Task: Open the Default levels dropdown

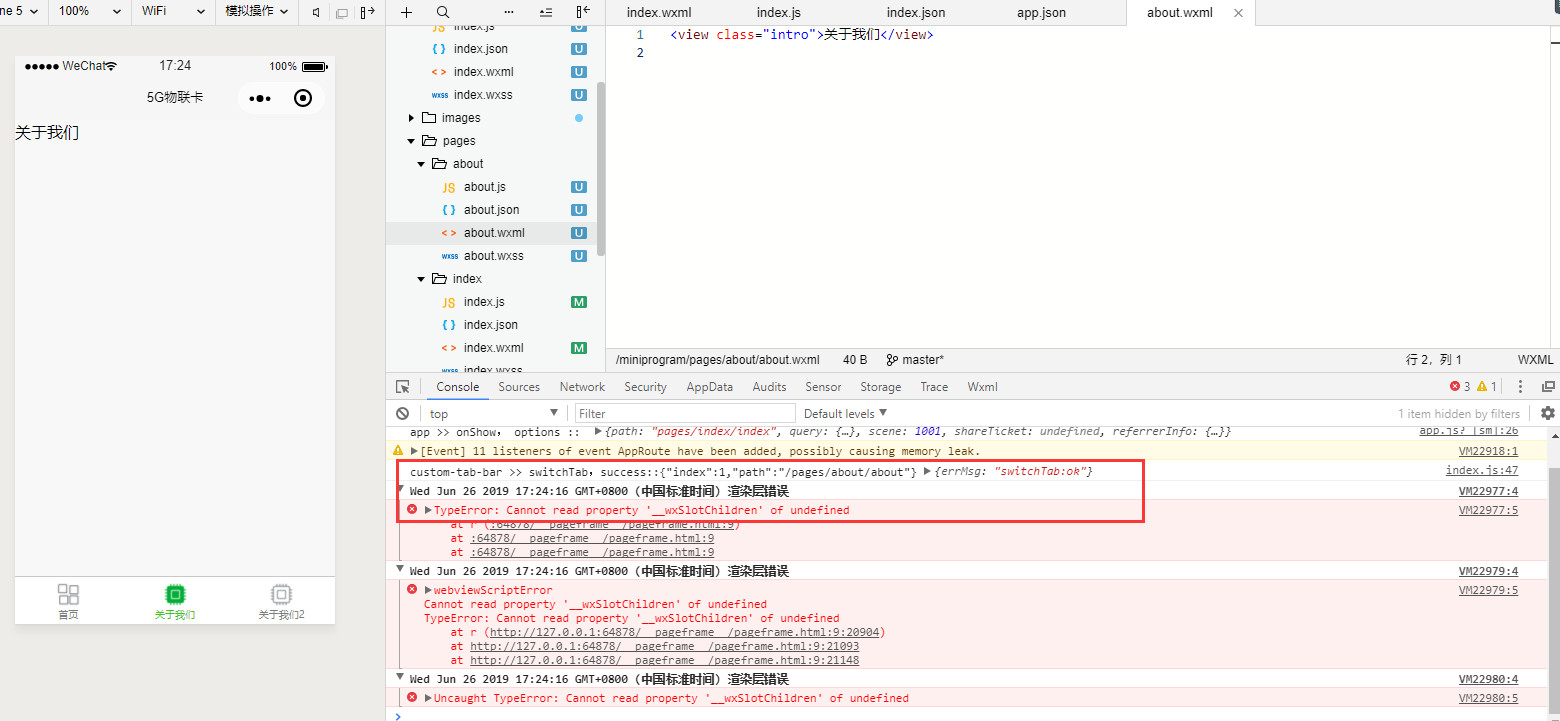Action: point(845,413)
